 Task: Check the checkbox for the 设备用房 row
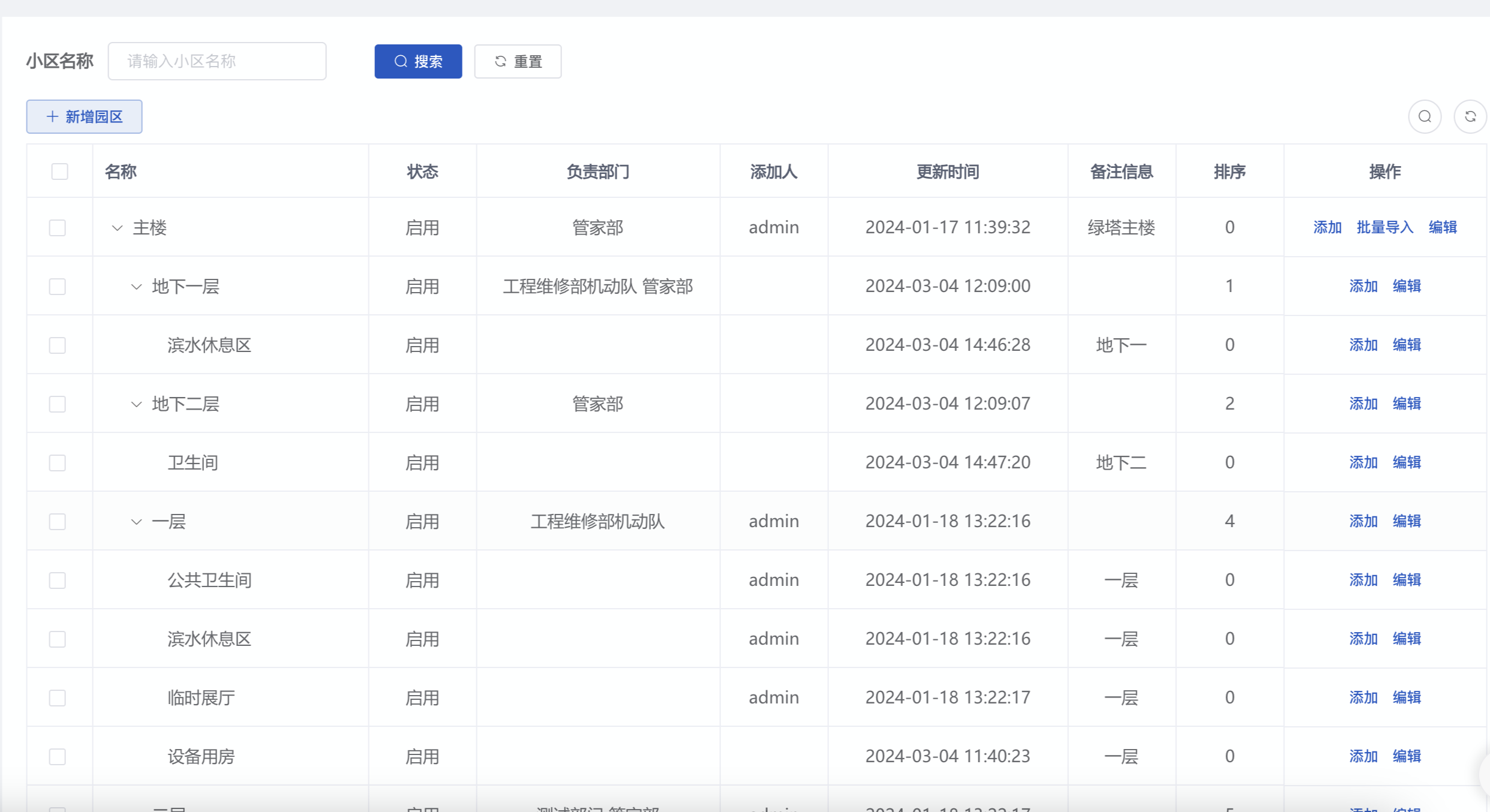[x=58, y=757]
